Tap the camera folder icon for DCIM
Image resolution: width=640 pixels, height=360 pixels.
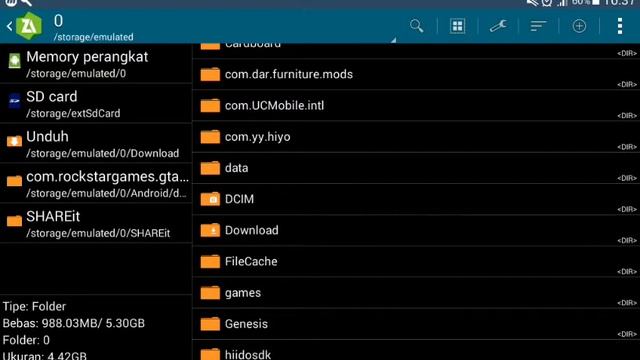click(x=210, y=199)
